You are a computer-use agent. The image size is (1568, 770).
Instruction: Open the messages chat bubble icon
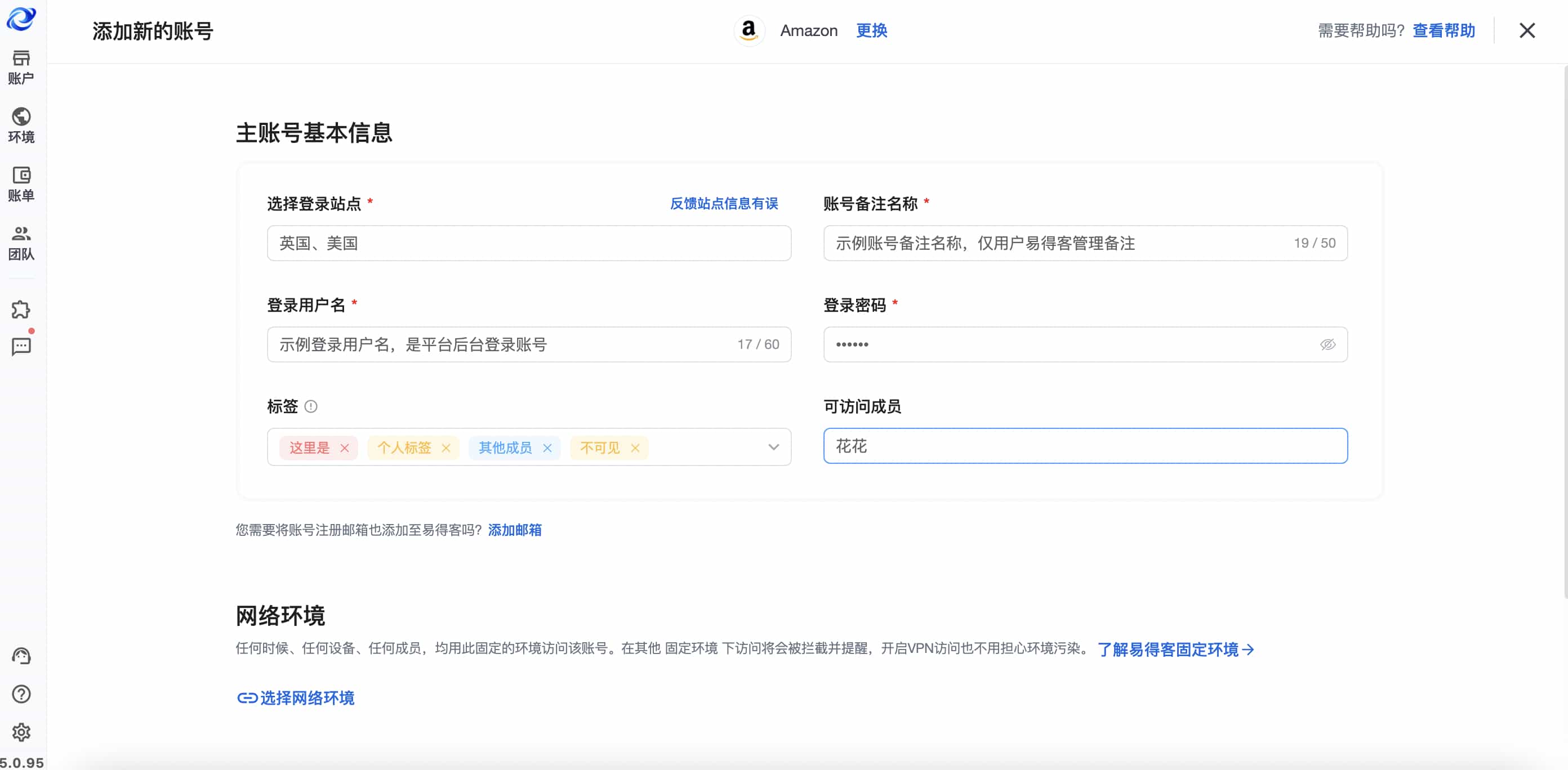(x=21, y=347)
